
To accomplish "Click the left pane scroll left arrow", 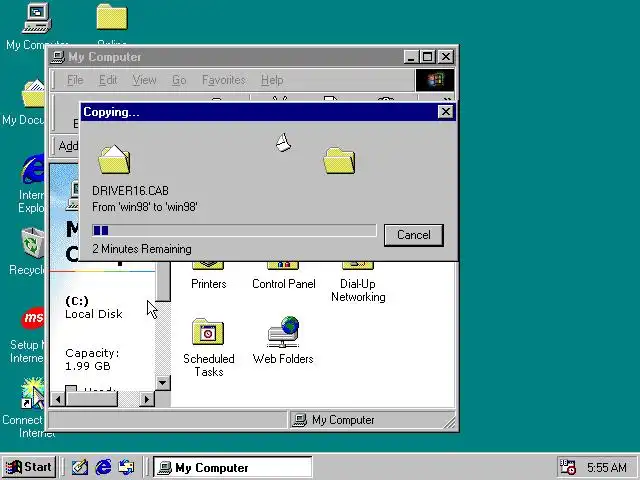I will point(58,399).
